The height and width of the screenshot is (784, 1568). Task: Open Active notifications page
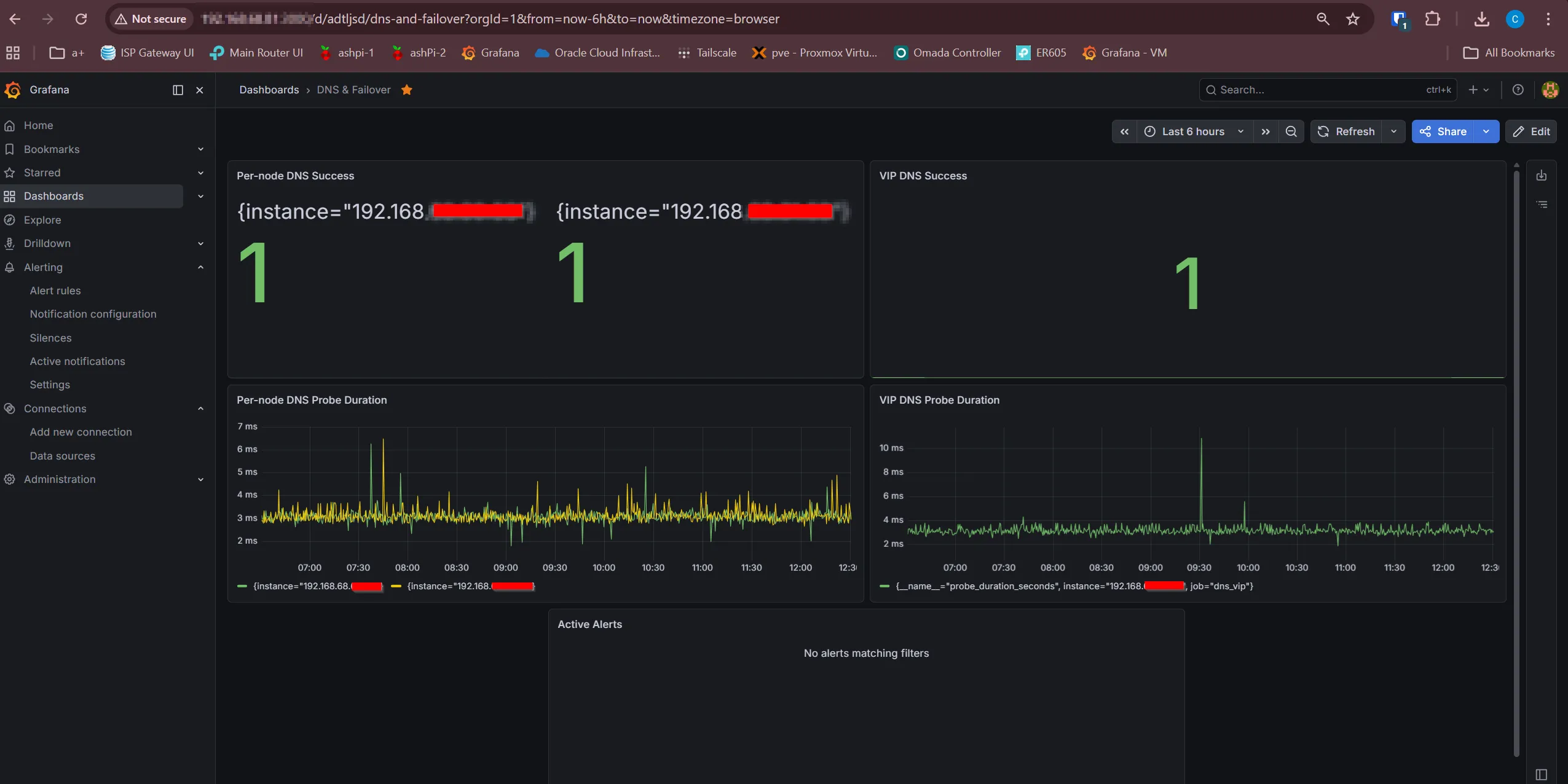(x=77, y=361)
